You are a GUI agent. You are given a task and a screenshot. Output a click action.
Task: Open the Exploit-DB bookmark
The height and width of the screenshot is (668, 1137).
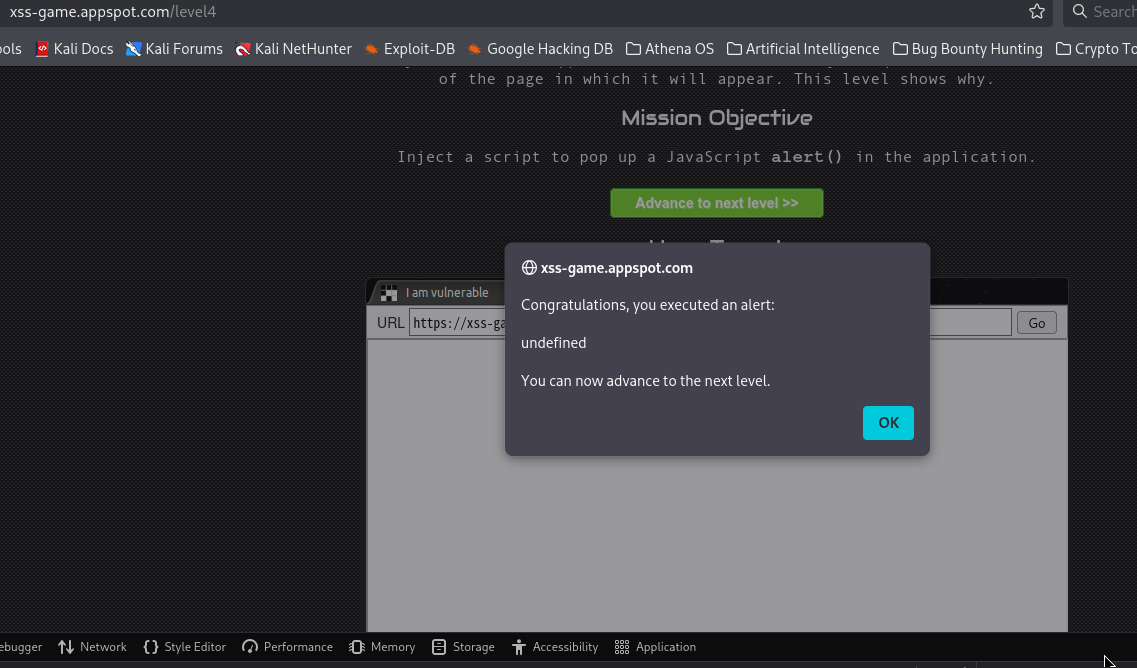(x=409, y=48)
